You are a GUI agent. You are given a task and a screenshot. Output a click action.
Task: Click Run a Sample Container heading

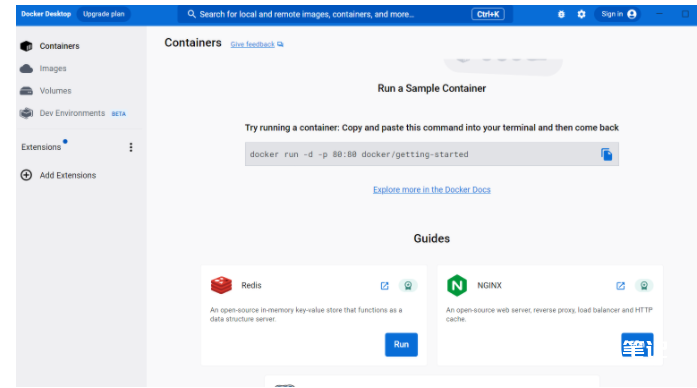[x=432, y=88]
